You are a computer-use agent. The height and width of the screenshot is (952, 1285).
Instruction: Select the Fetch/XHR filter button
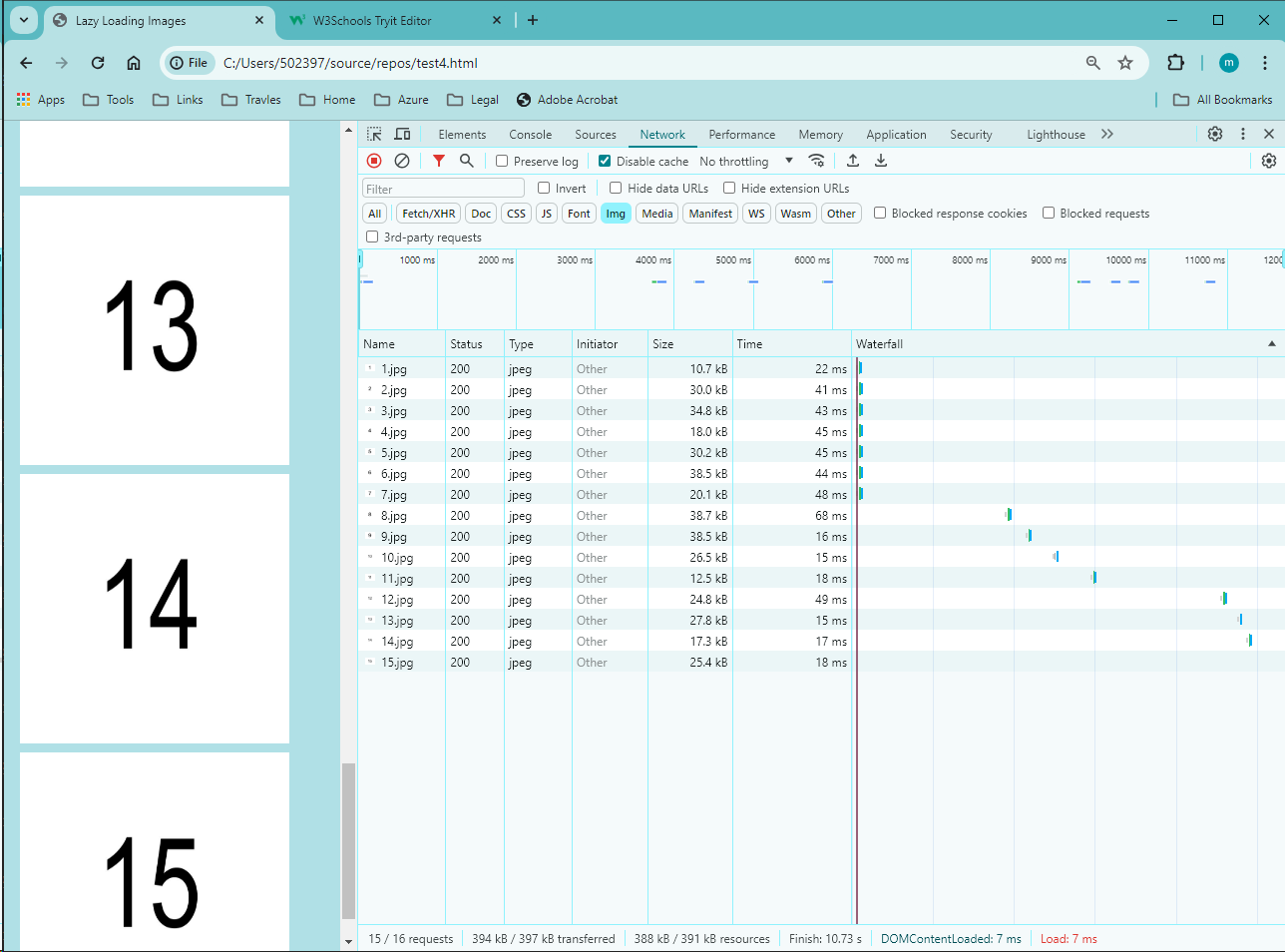coord(428,214)
